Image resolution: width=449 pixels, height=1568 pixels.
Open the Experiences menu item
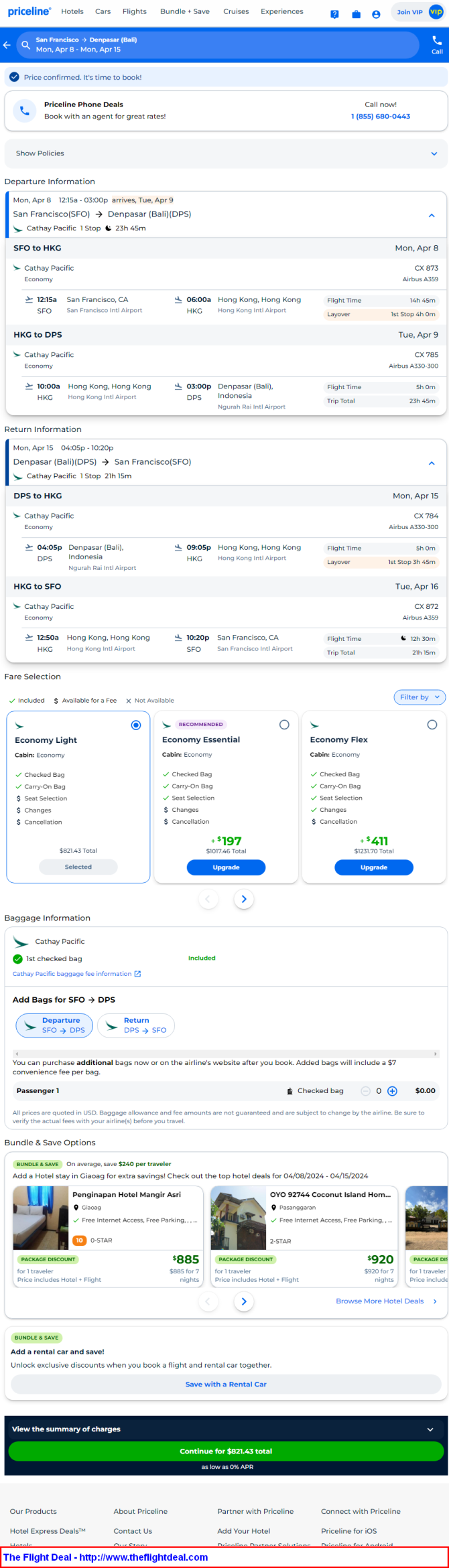coord(282,11)
